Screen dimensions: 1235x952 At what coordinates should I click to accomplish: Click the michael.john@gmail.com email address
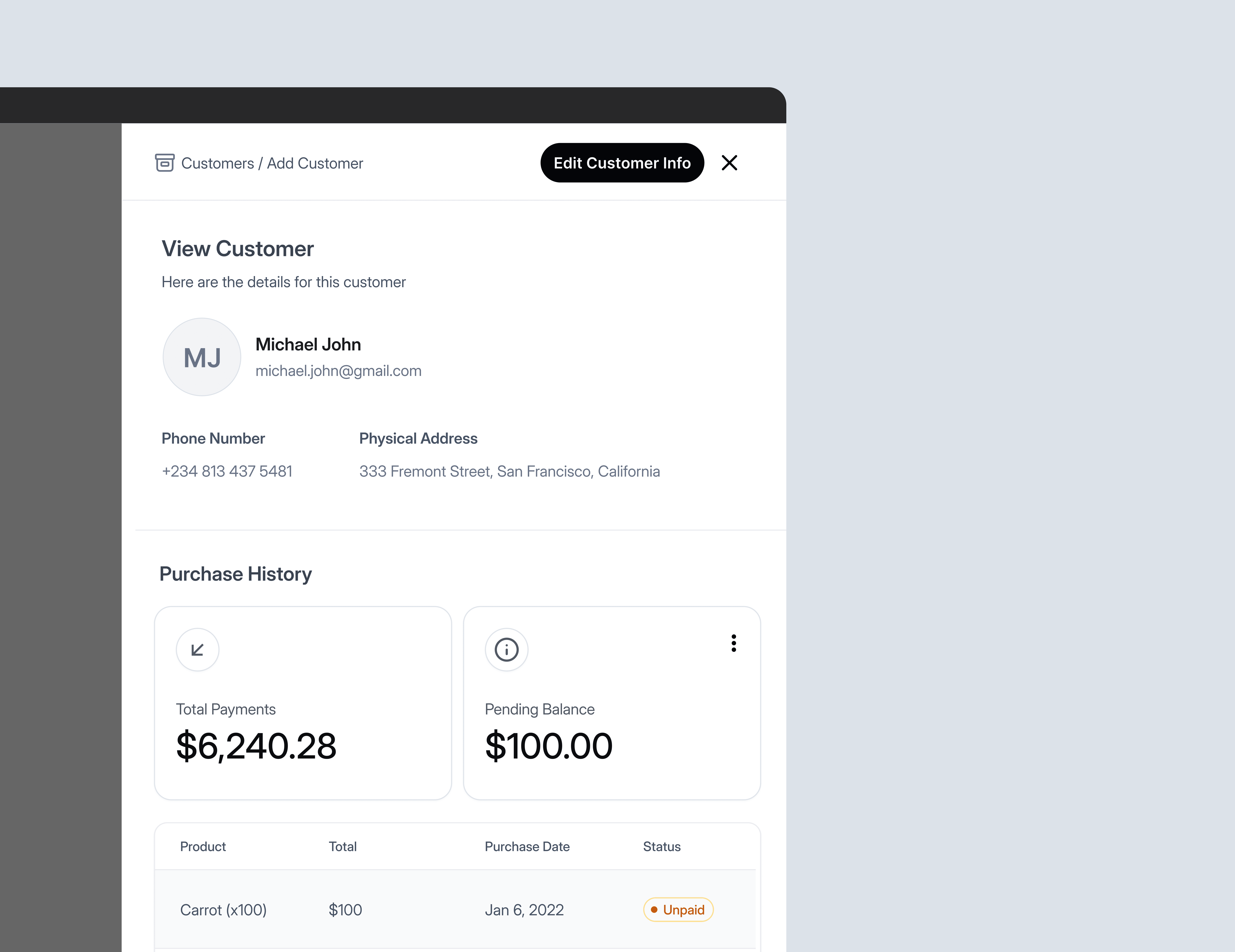coord(338,371)
